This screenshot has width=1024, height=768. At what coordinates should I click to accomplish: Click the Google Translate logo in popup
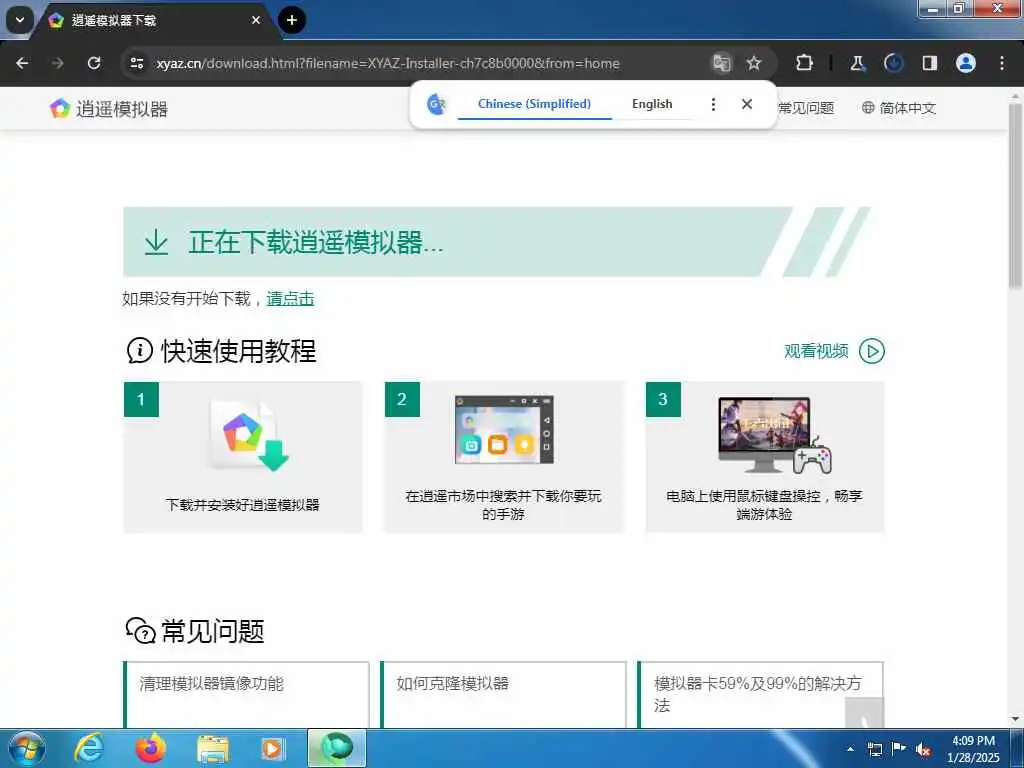tap(436, 104)
